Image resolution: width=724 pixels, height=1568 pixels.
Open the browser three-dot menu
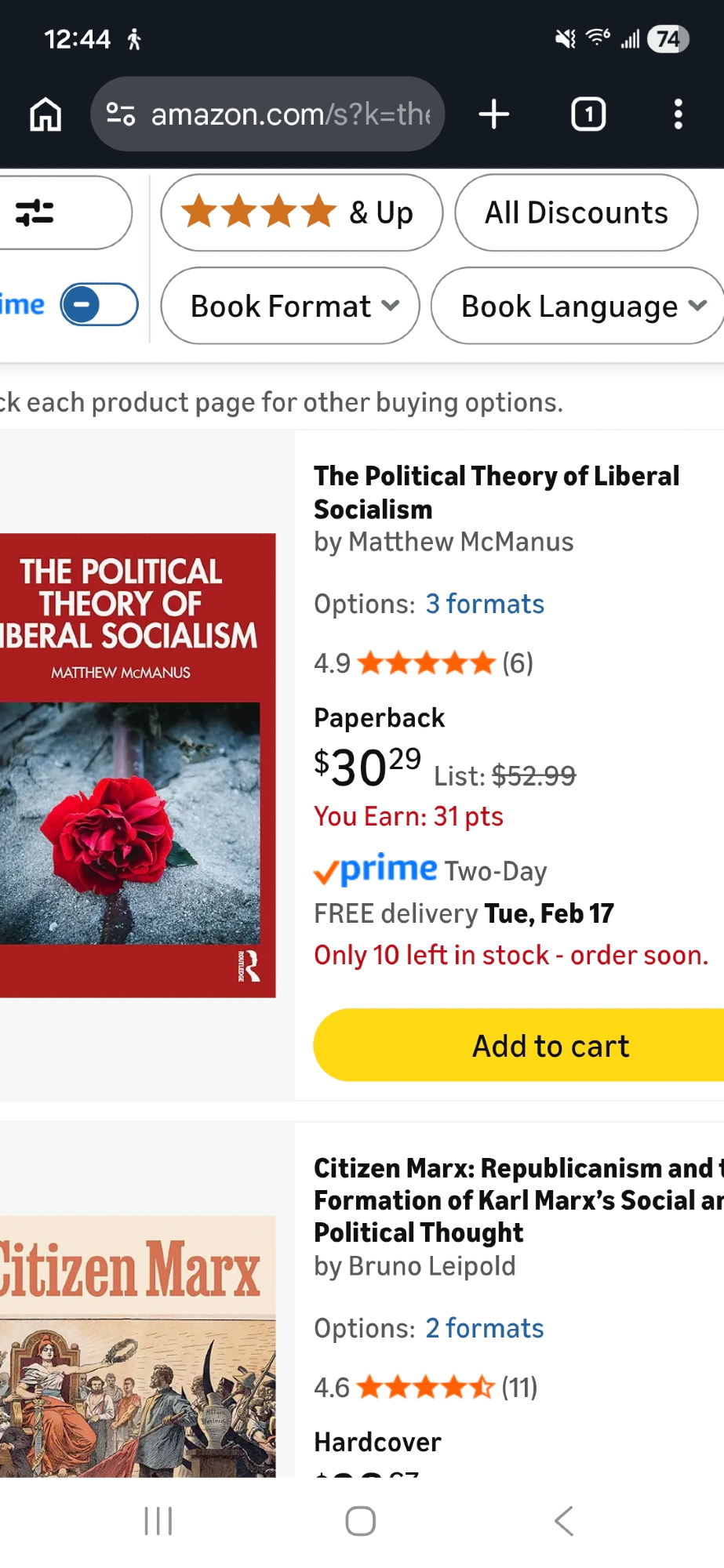[678, 114]
